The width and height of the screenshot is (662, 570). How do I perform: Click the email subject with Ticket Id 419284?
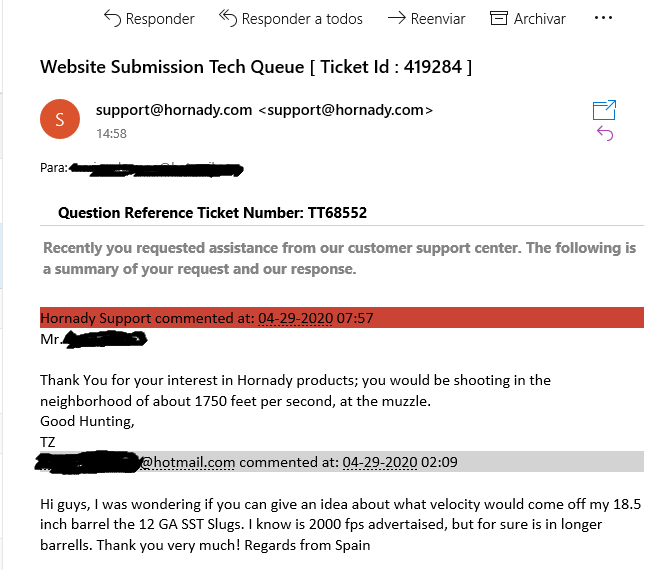click(256, 67)
